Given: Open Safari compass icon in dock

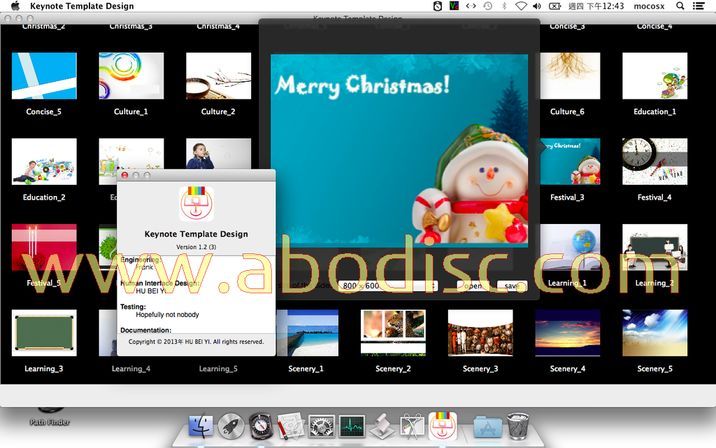Looking at the screenshot, I should coord(261,428).
